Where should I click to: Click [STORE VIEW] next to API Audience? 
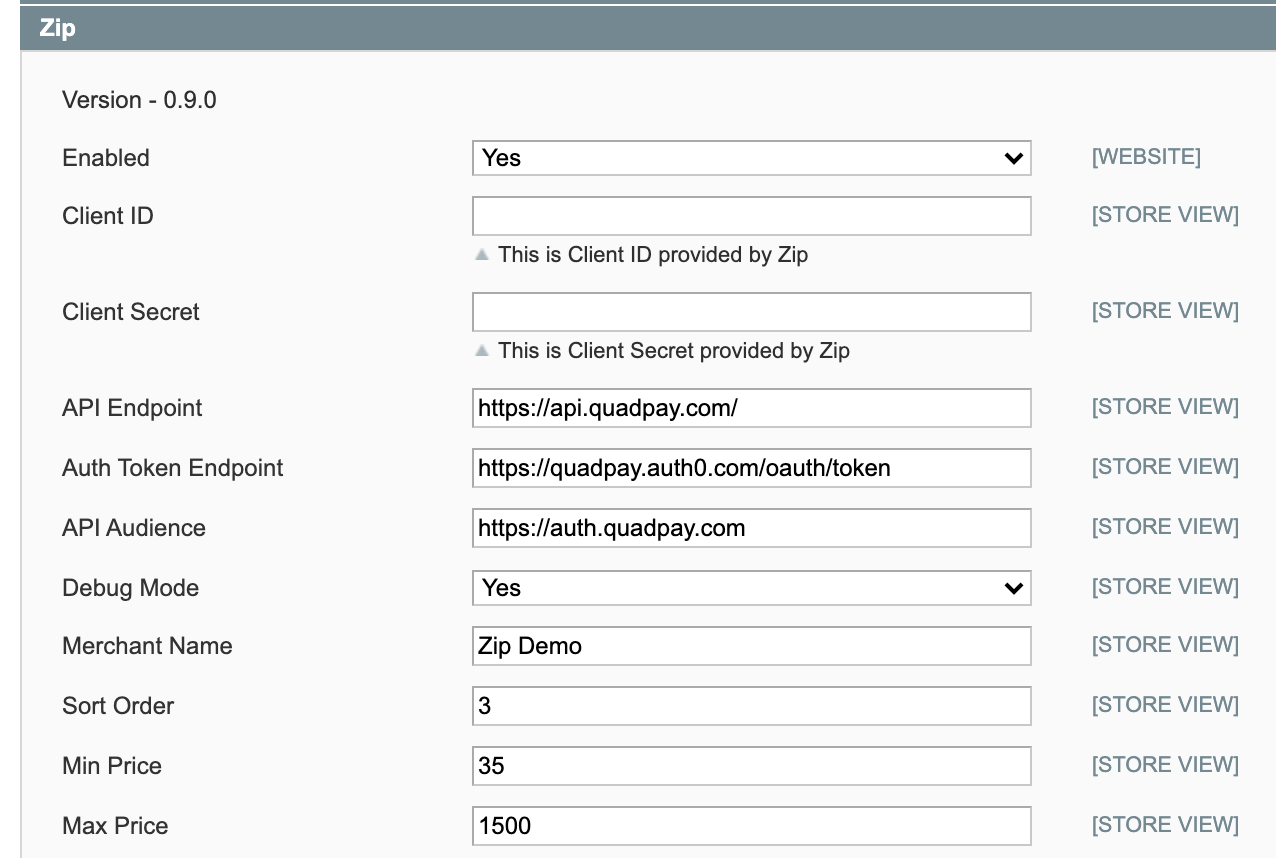(1165, 527)
